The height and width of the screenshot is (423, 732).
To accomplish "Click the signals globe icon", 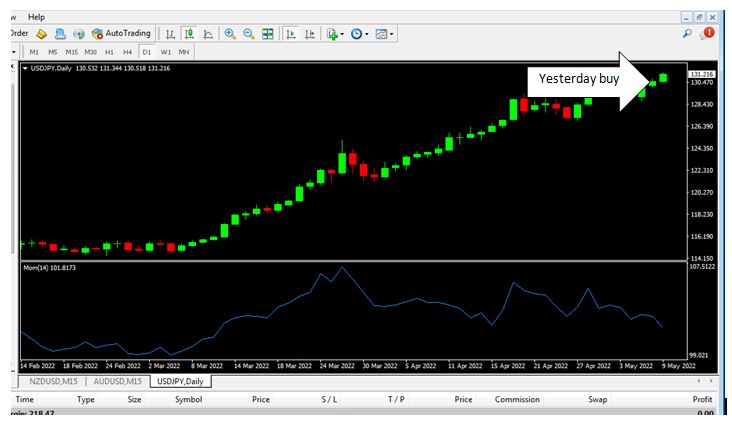I will click(x=79, y=34).
